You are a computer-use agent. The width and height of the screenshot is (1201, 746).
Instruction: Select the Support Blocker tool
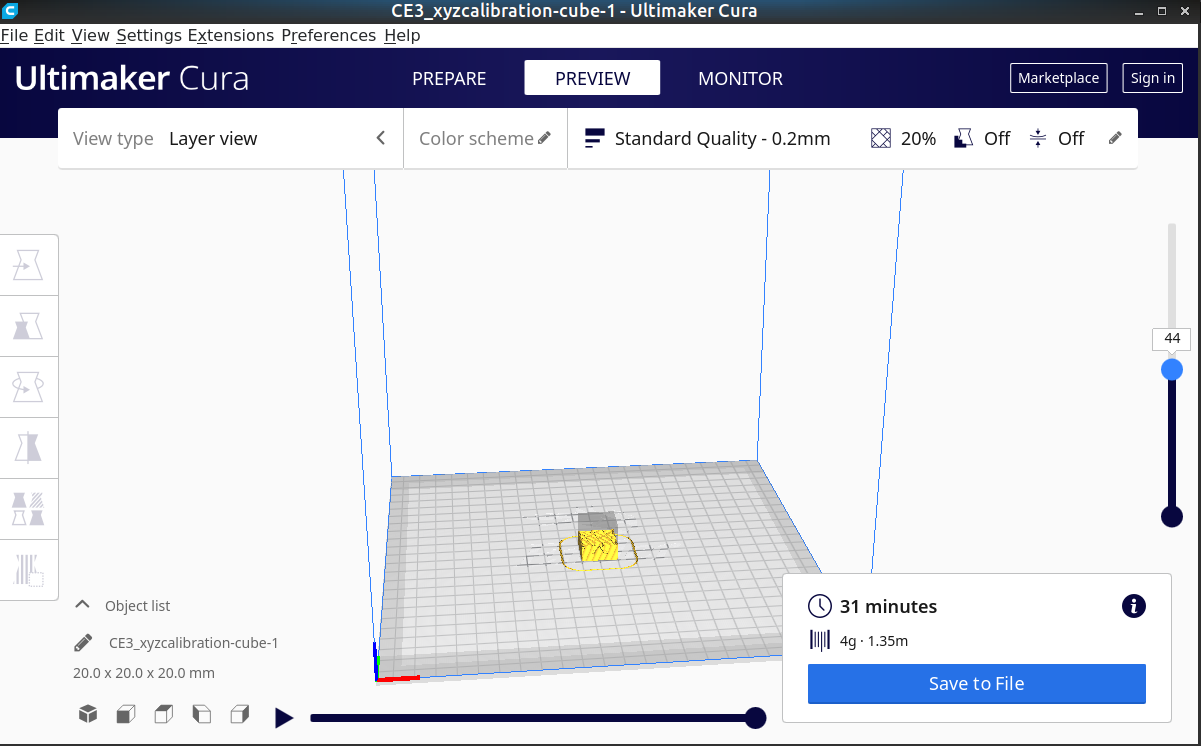[29, 569]
